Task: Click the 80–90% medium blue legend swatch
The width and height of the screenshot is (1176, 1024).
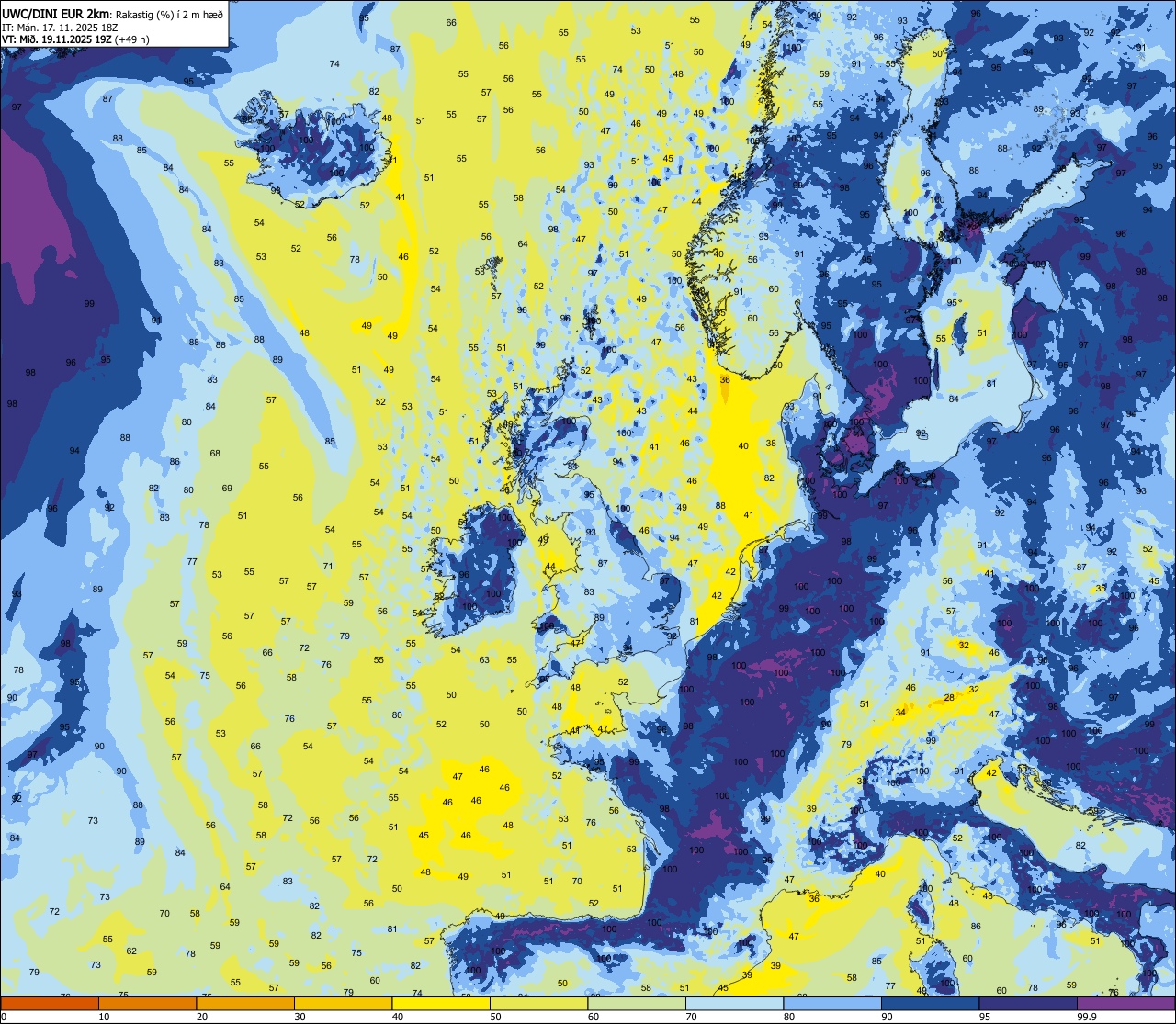Action: point(832,1003)
